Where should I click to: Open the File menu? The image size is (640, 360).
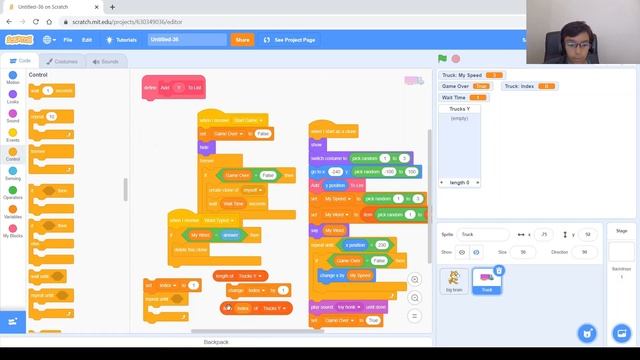click(68, 40)
